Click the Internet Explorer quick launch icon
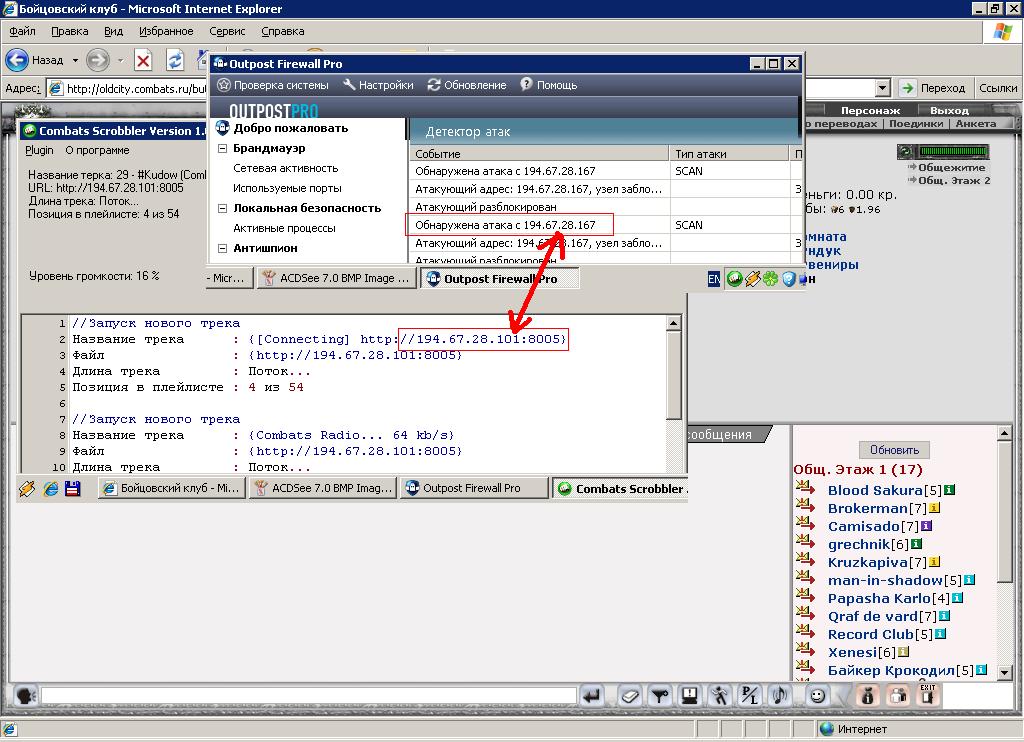 [x=50, y=488]
